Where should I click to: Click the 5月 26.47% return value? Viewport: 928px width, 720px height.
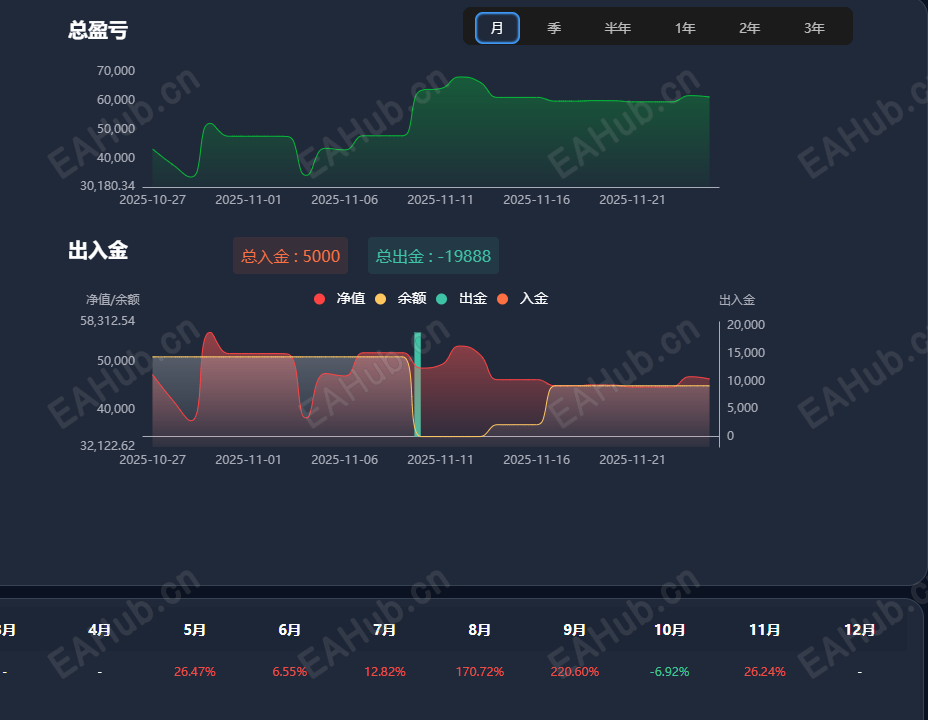(195, 671)
